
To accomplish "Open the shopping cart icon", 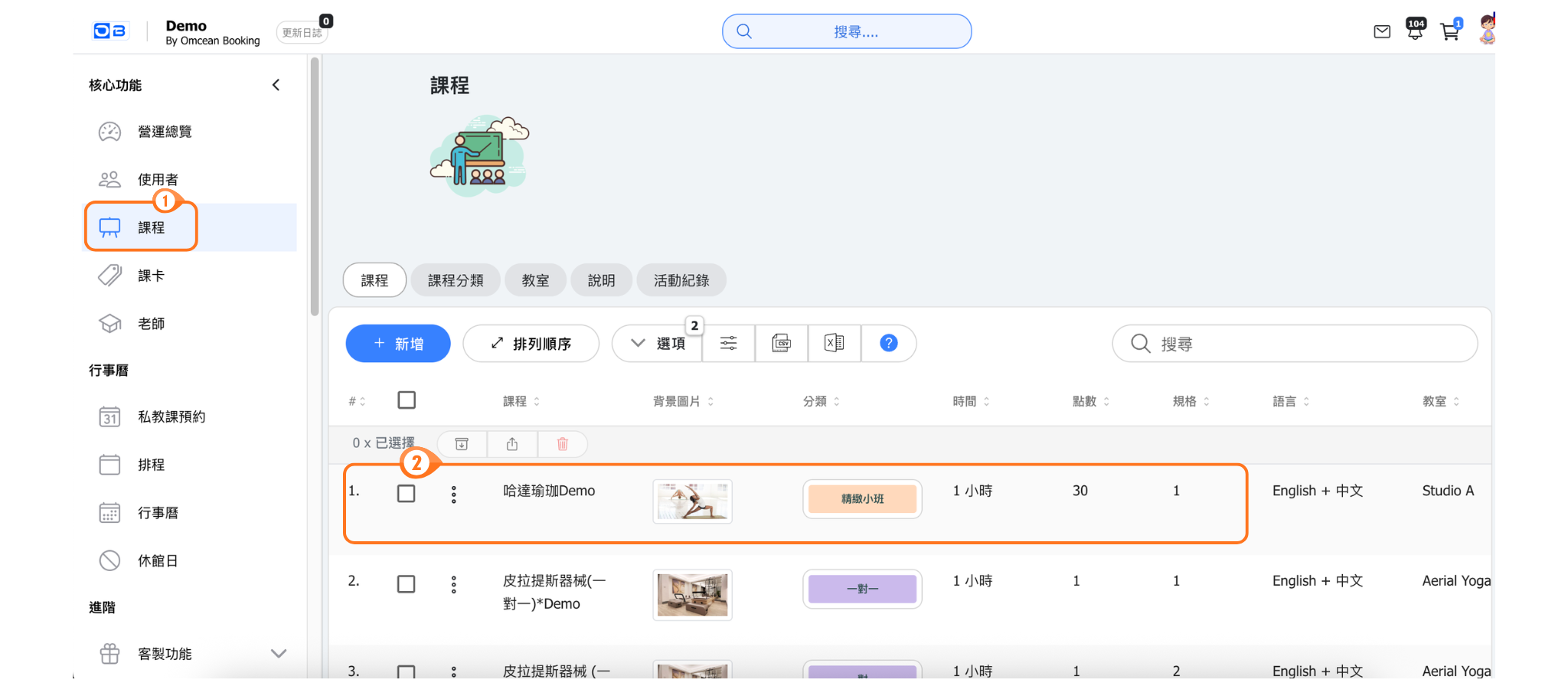I will (1449, 31).
